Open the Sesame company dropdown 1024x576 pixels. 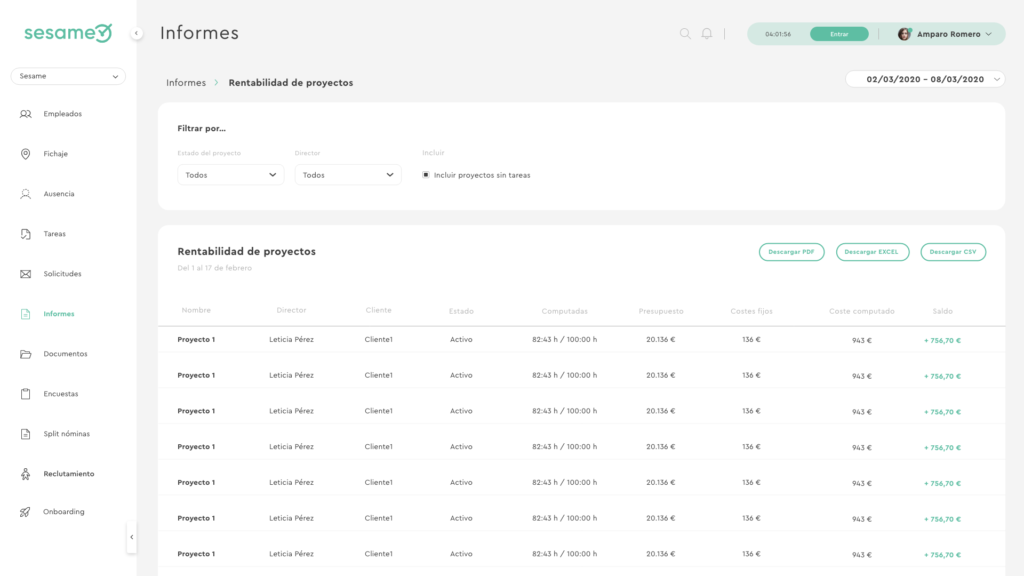point(68,76)
